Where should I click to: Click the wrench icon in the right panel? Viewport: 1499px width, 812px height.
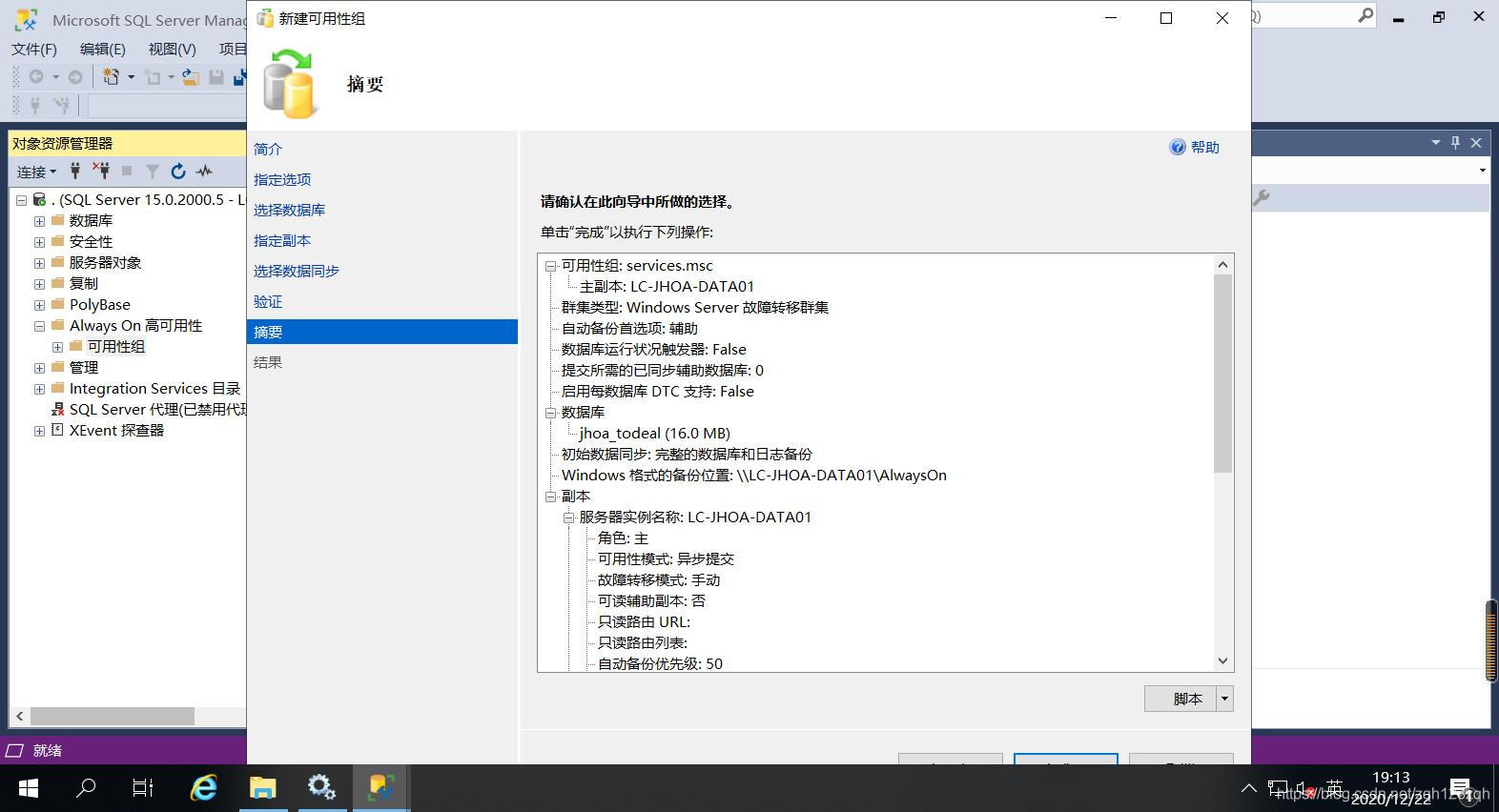point(1262,197)
